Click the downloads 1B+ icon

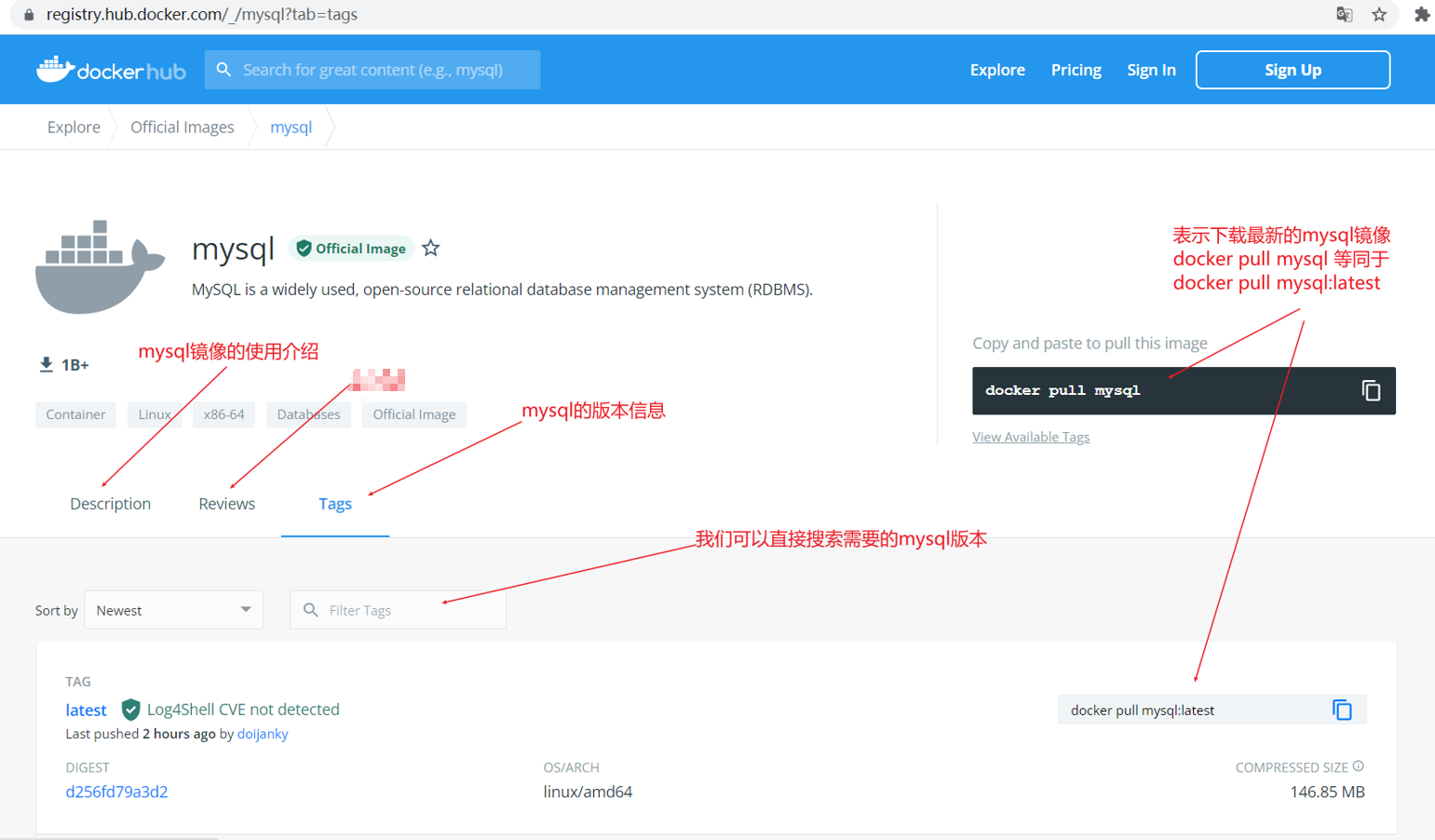pos(46,364)
